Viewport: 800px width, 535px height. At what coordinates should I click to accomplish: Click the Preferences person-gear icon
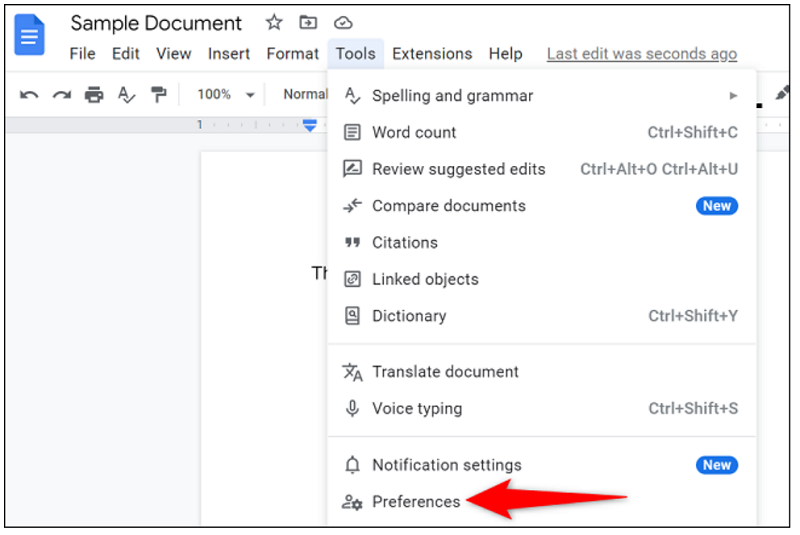point(352,502)
